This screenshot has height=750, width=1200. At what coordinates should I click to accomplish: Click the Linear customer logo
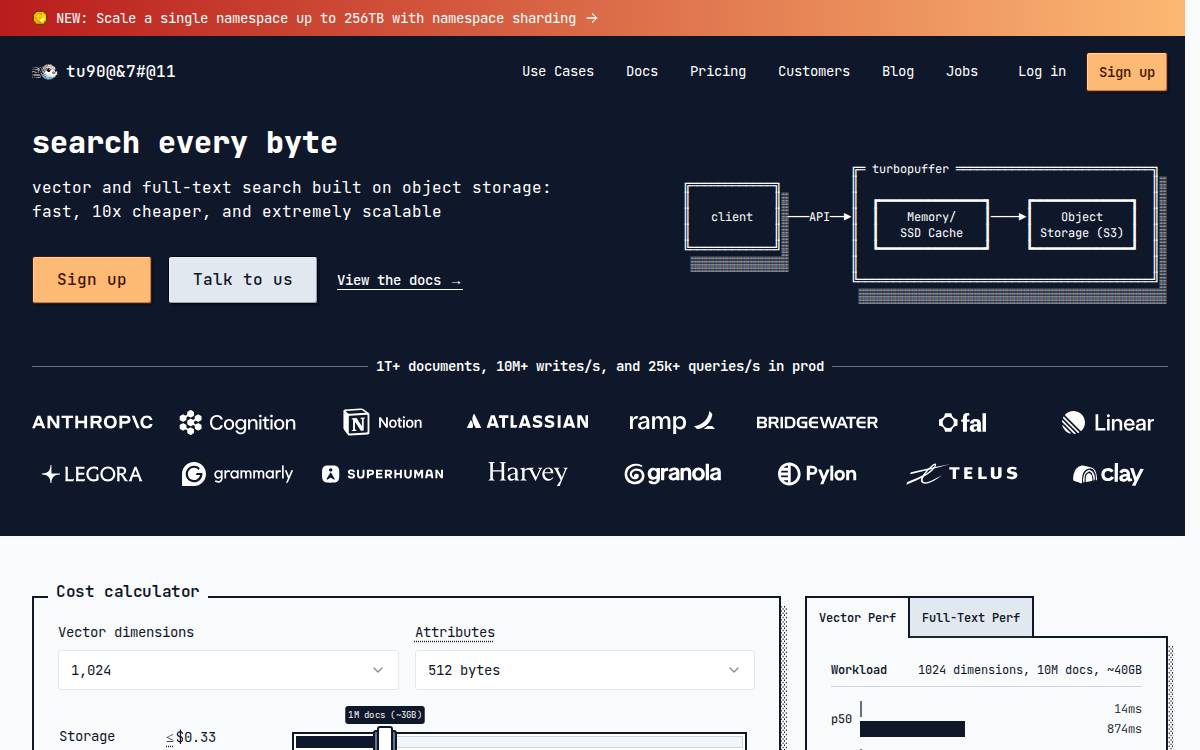pos(1108,423)
